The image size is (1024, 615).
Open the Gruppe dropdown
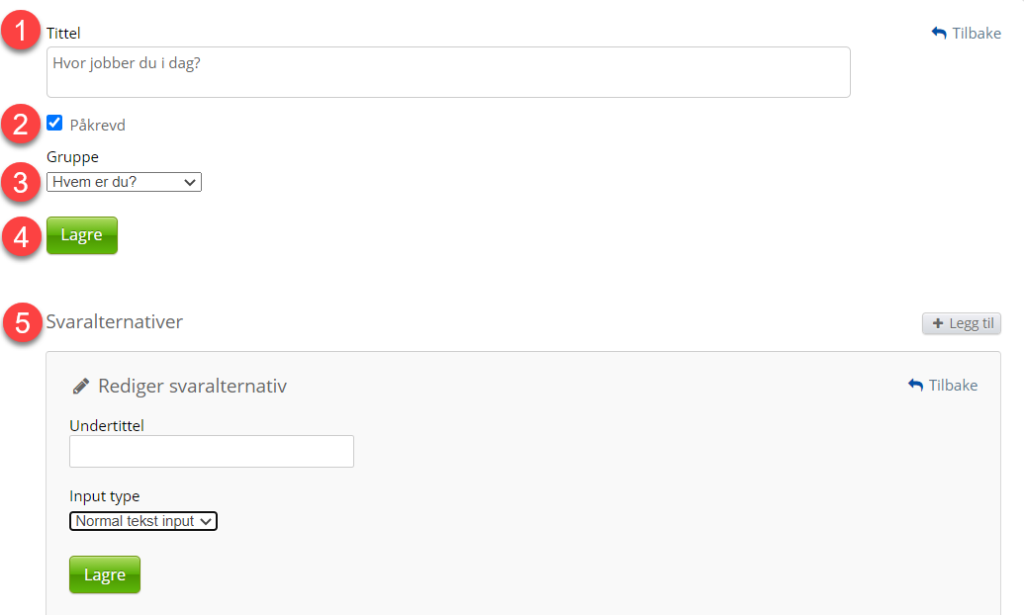[124, 182]
